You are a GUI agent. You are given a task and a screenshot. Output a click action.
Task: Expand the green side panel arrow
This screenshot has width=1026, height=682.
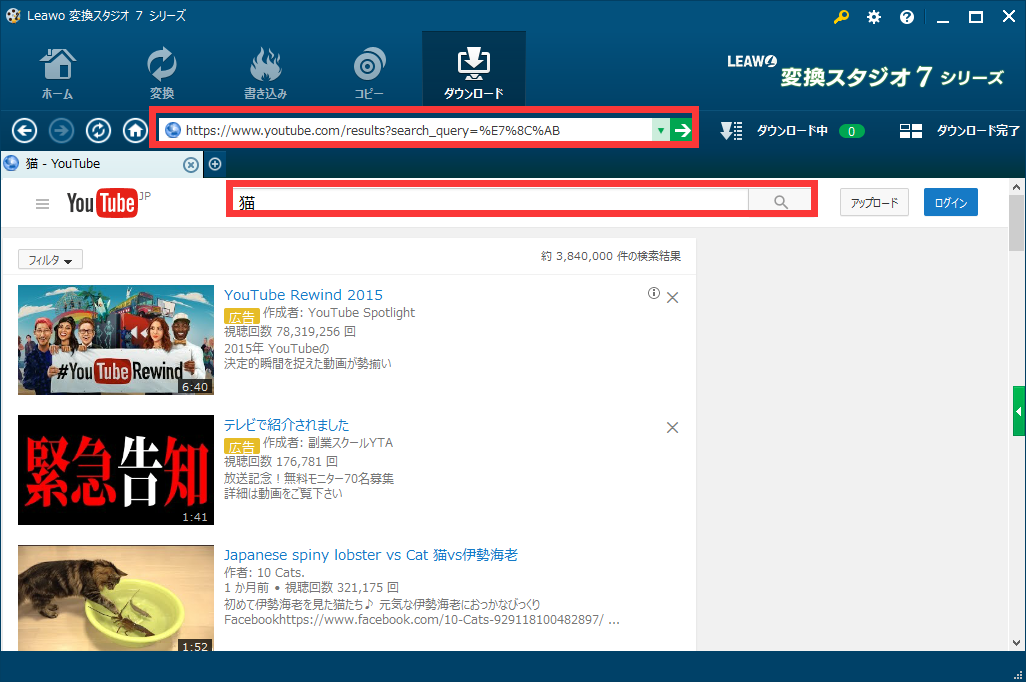coord(1018,410)
